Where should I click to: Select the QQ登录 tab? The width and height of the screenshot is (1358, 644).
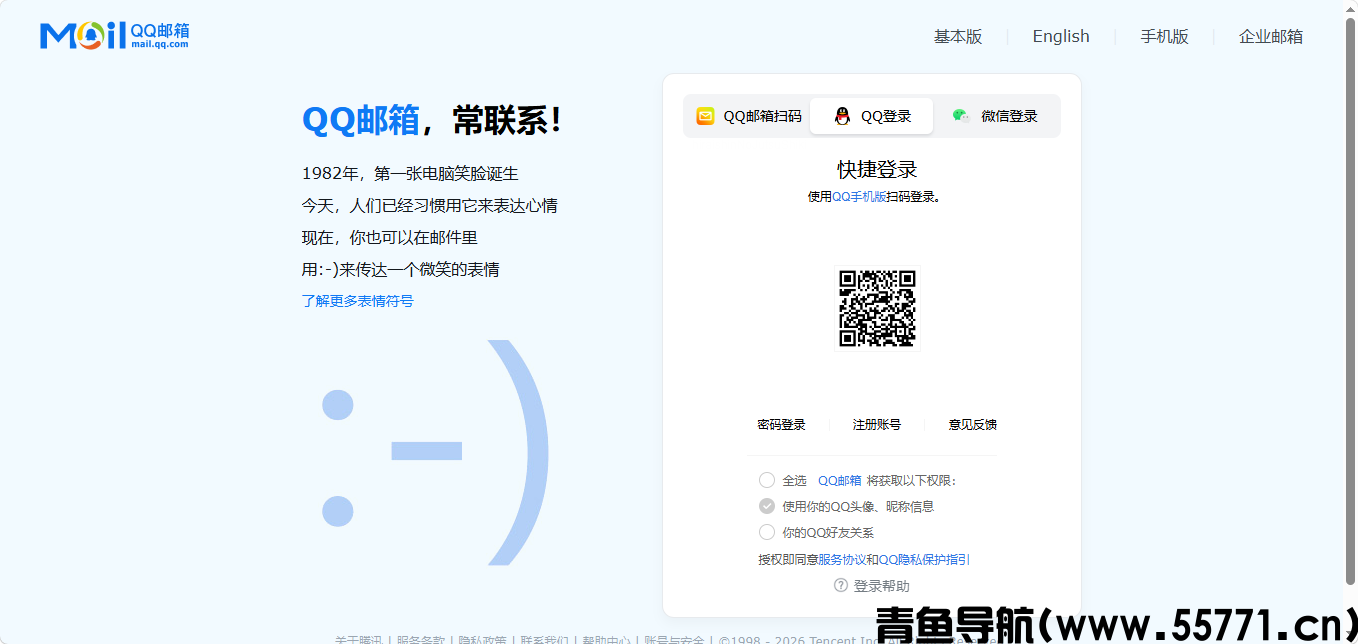[871, 116]
